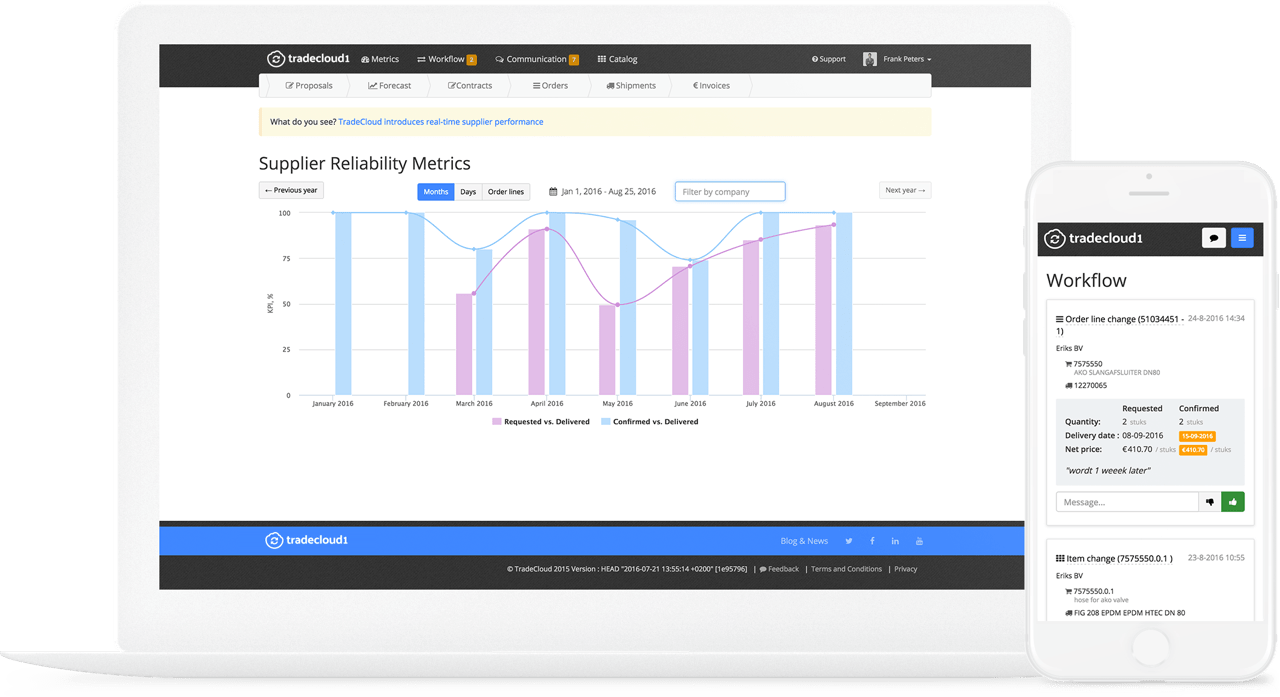Open the Communication panel with 7 notifications

536,59
